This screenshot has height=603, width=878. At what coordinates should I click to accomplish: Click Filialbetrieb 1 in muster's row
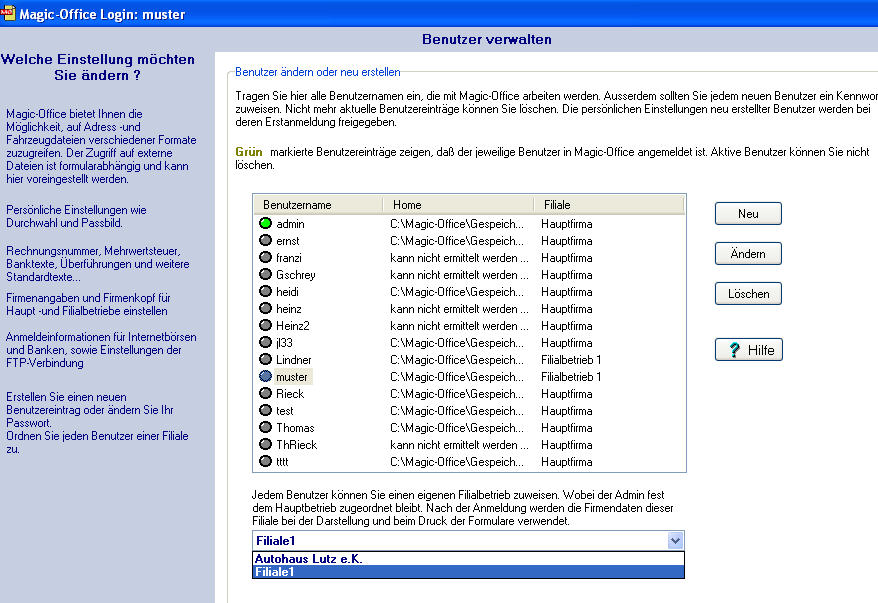571,377
